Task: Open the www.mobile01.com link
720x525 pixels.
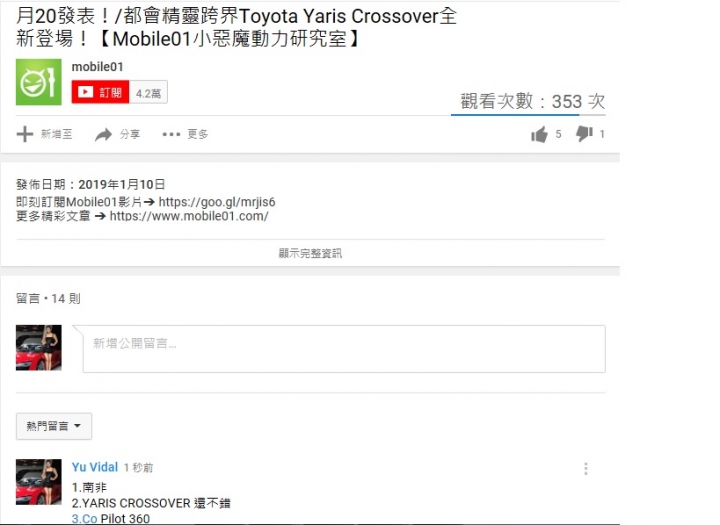Action: coord(189,216)
